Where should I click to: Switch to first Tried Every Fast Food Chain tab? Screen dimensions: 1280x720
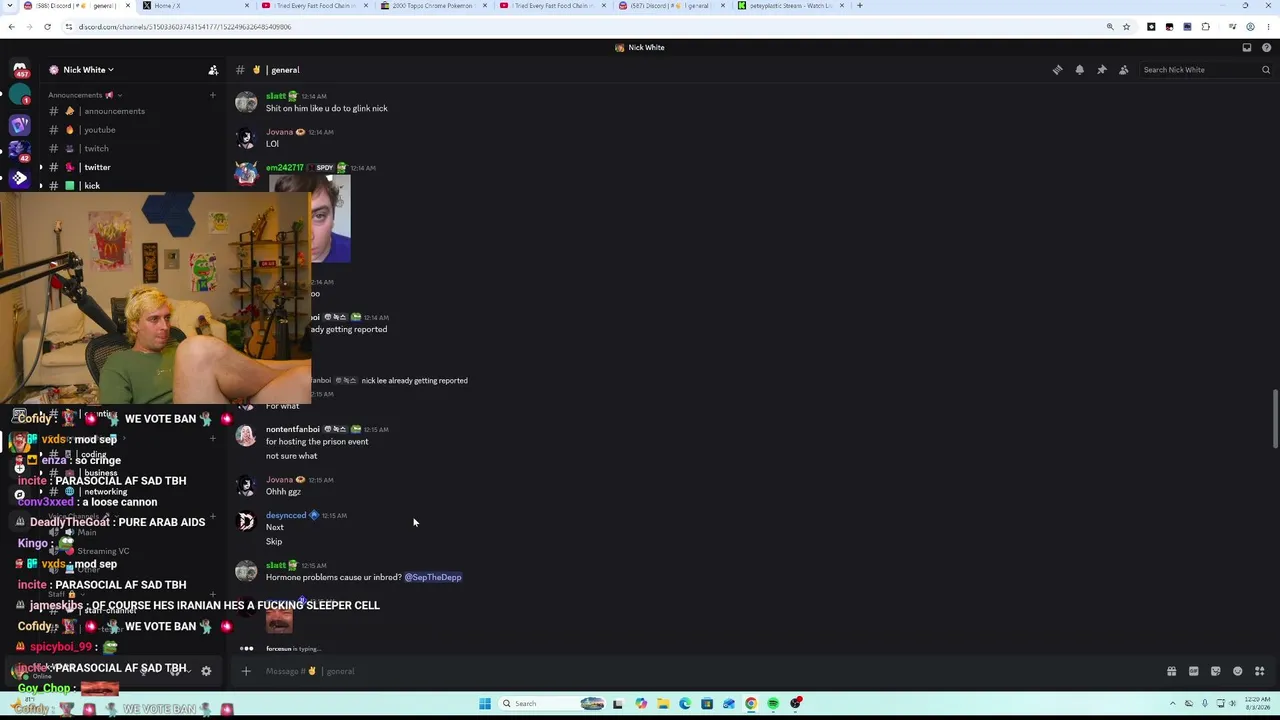tap(316, 6)
